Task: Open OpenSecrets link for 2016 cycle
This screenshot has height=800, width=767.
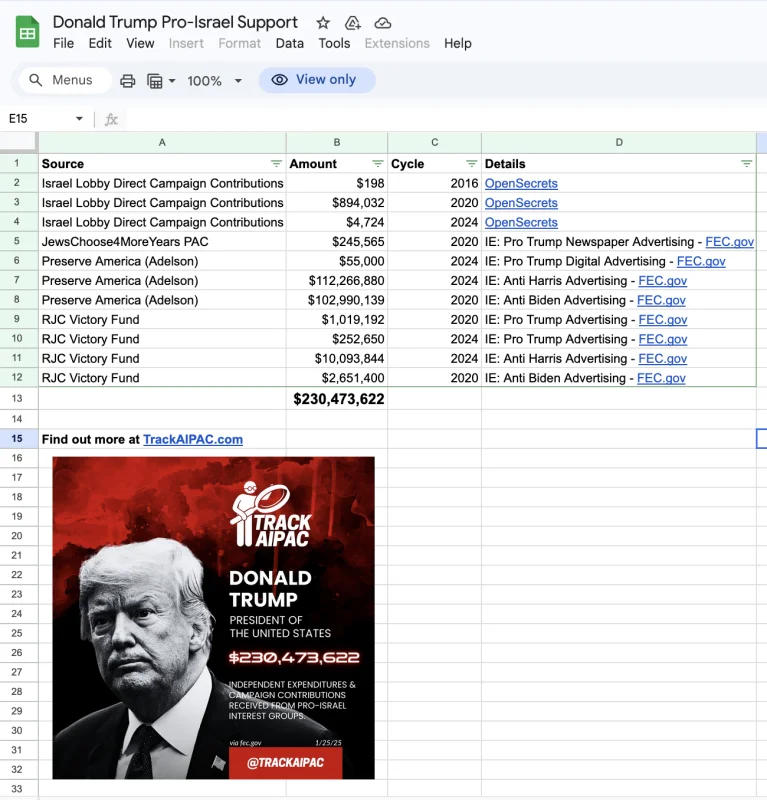Action: point(521,183)
